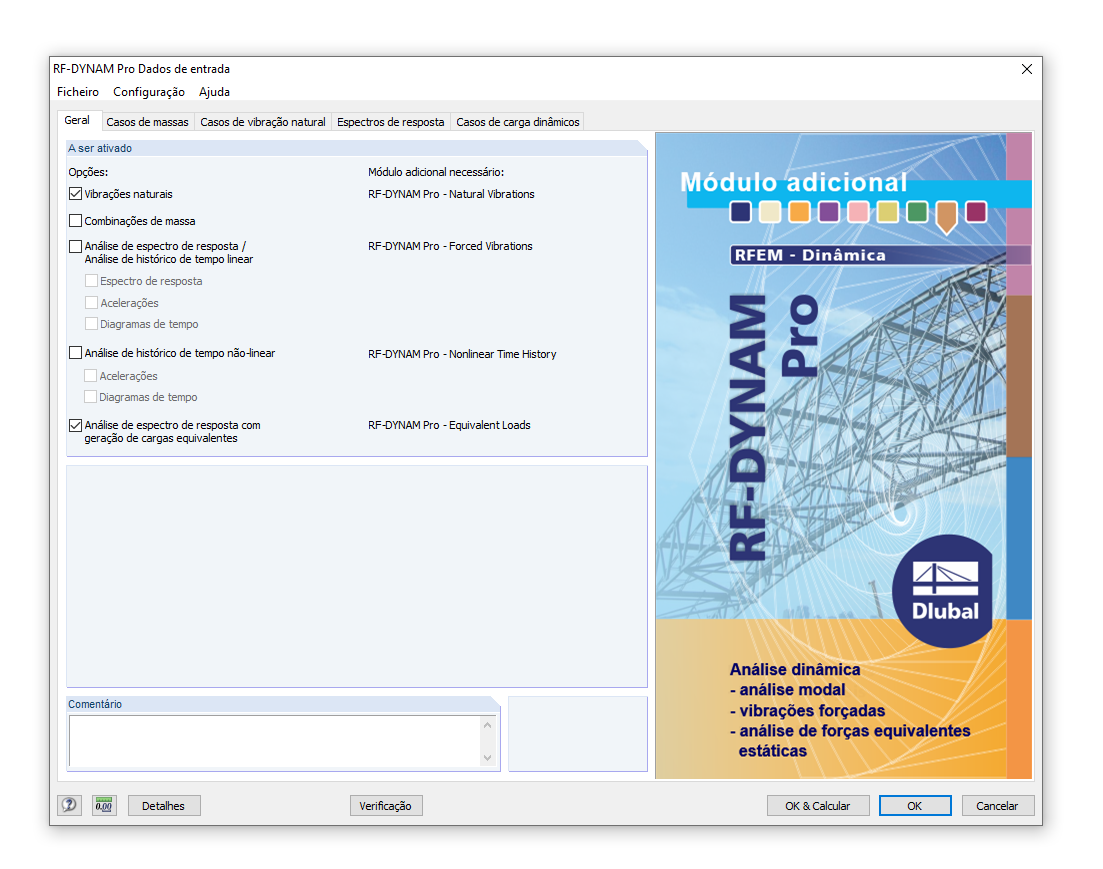The height and width of the screenshot is (869, 1103).
Task: Click the 'RFEM - Dinâmica' label on banner
Action: [x=810, y=255]
